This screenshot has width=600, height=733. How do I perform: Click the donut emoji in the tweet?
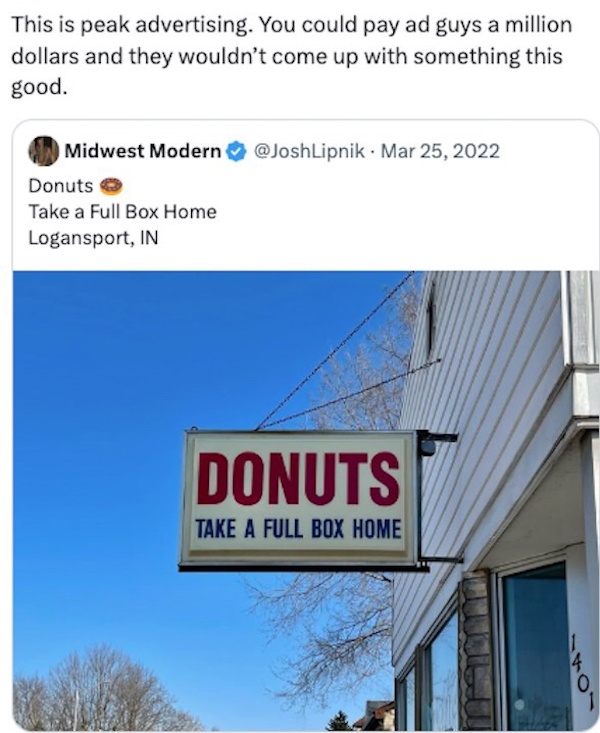[x=111, y=185]
